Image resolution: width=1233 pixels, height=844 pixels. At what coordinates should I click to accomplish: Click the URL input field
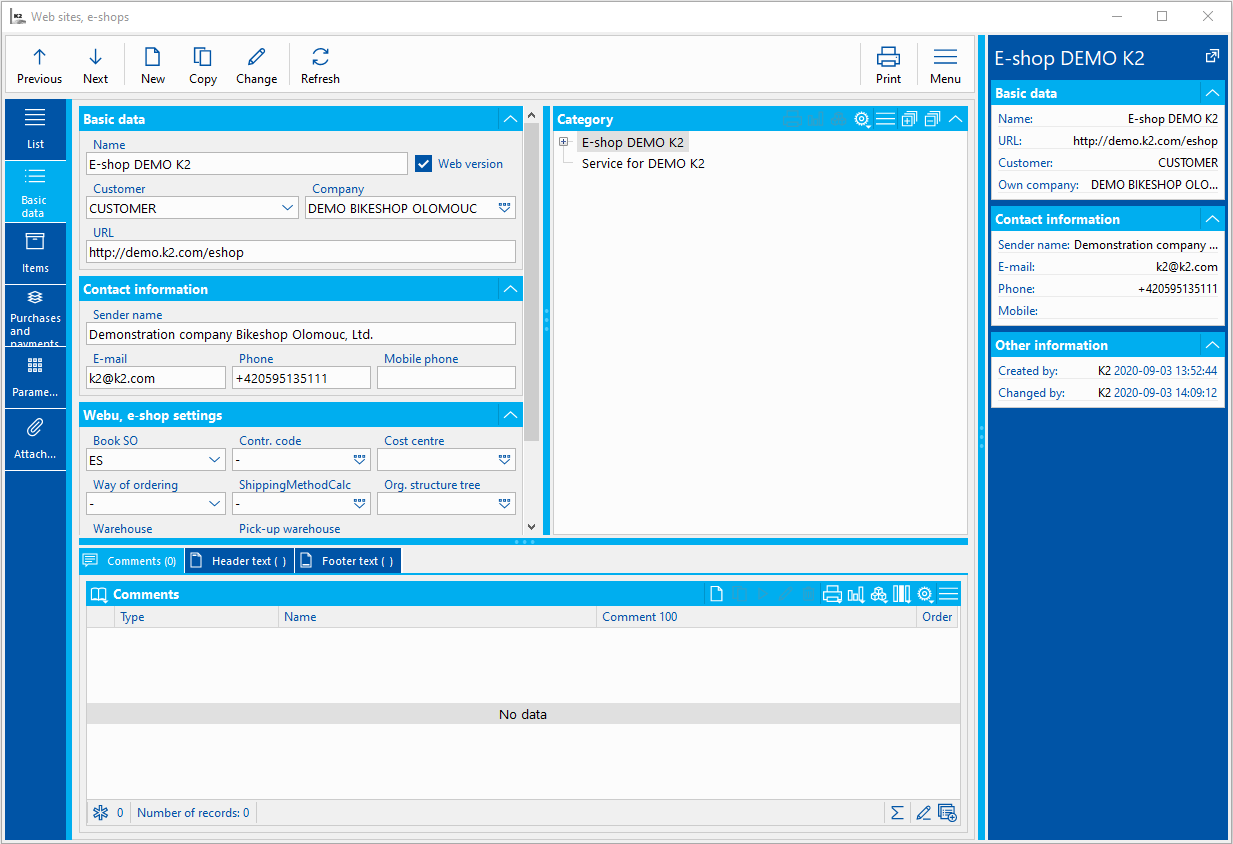point(301,252)
